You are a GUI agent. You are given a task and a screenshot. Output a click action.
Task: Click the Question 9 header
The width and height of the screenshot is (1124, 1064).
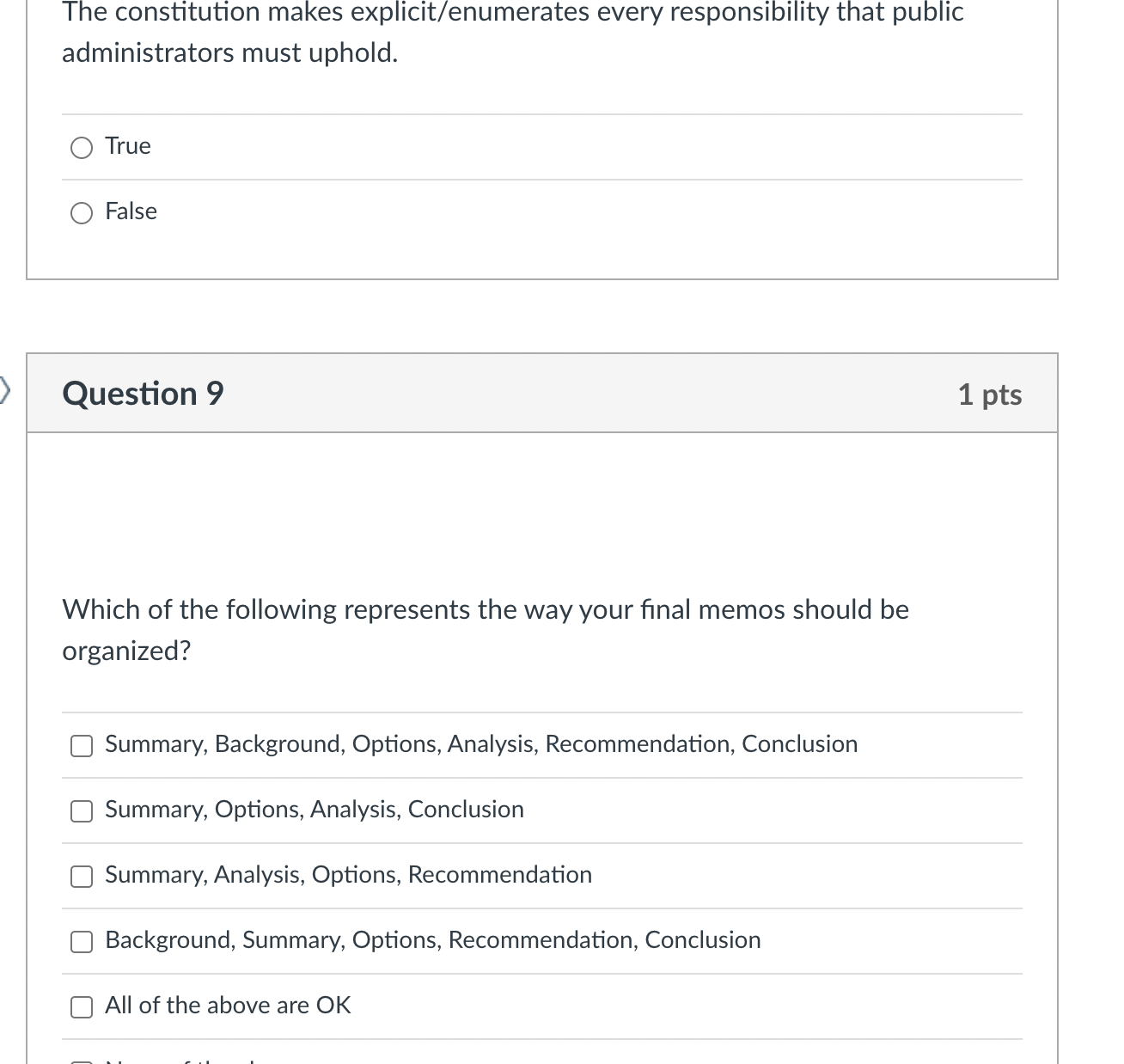tap(142, 393)
